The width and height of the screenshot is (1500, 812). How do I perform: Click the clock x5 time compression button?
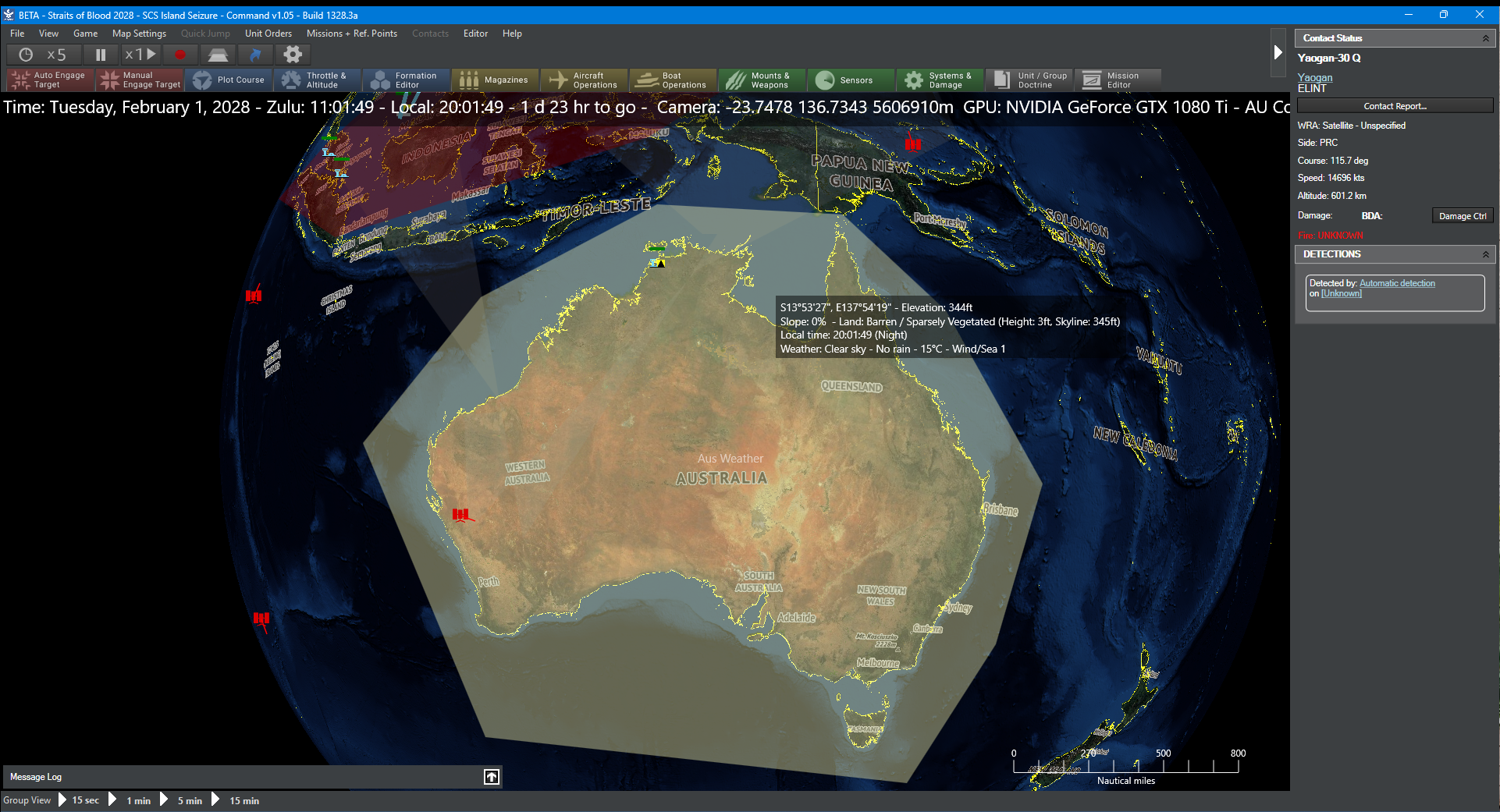[44, 55]
